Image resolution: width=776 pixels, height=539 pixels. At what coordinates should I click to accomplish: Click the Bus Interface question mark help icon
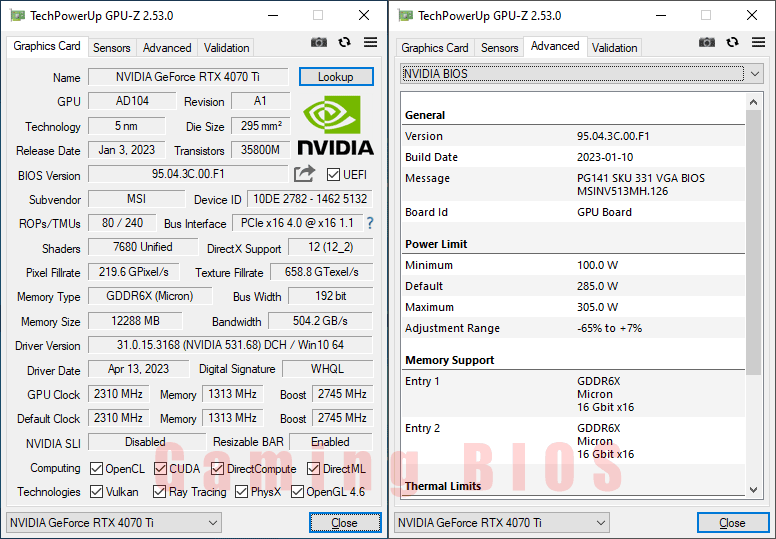click(370, 223)
